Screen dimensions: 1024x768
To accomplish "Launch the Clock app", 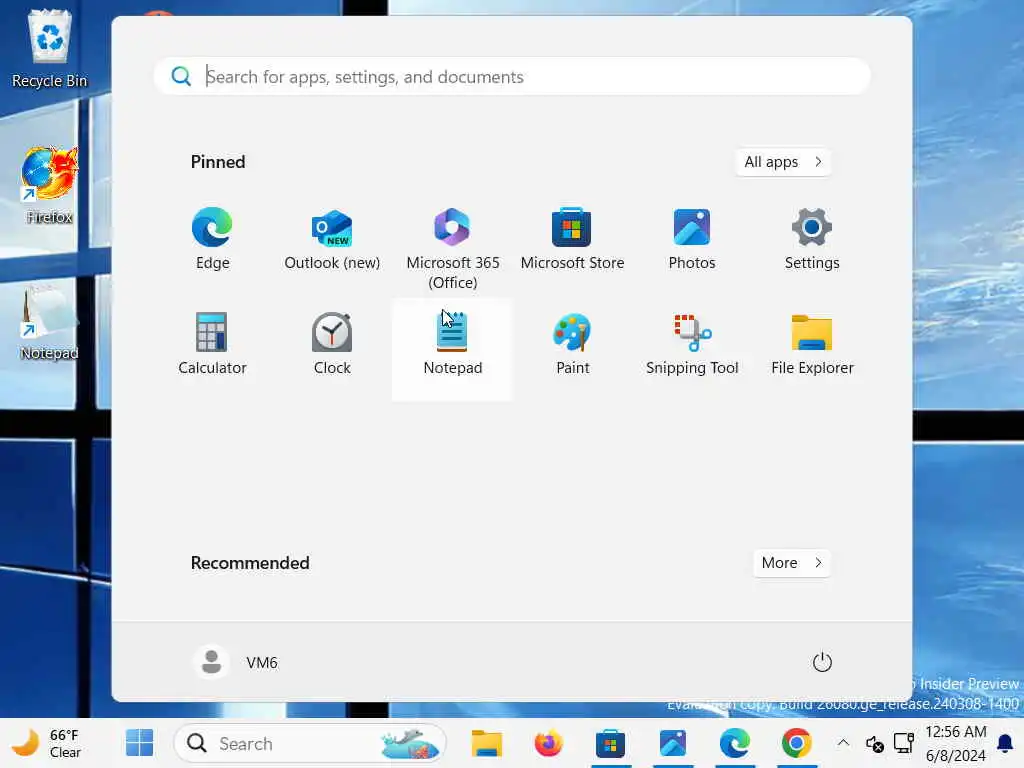I will [x=332, y=344].
